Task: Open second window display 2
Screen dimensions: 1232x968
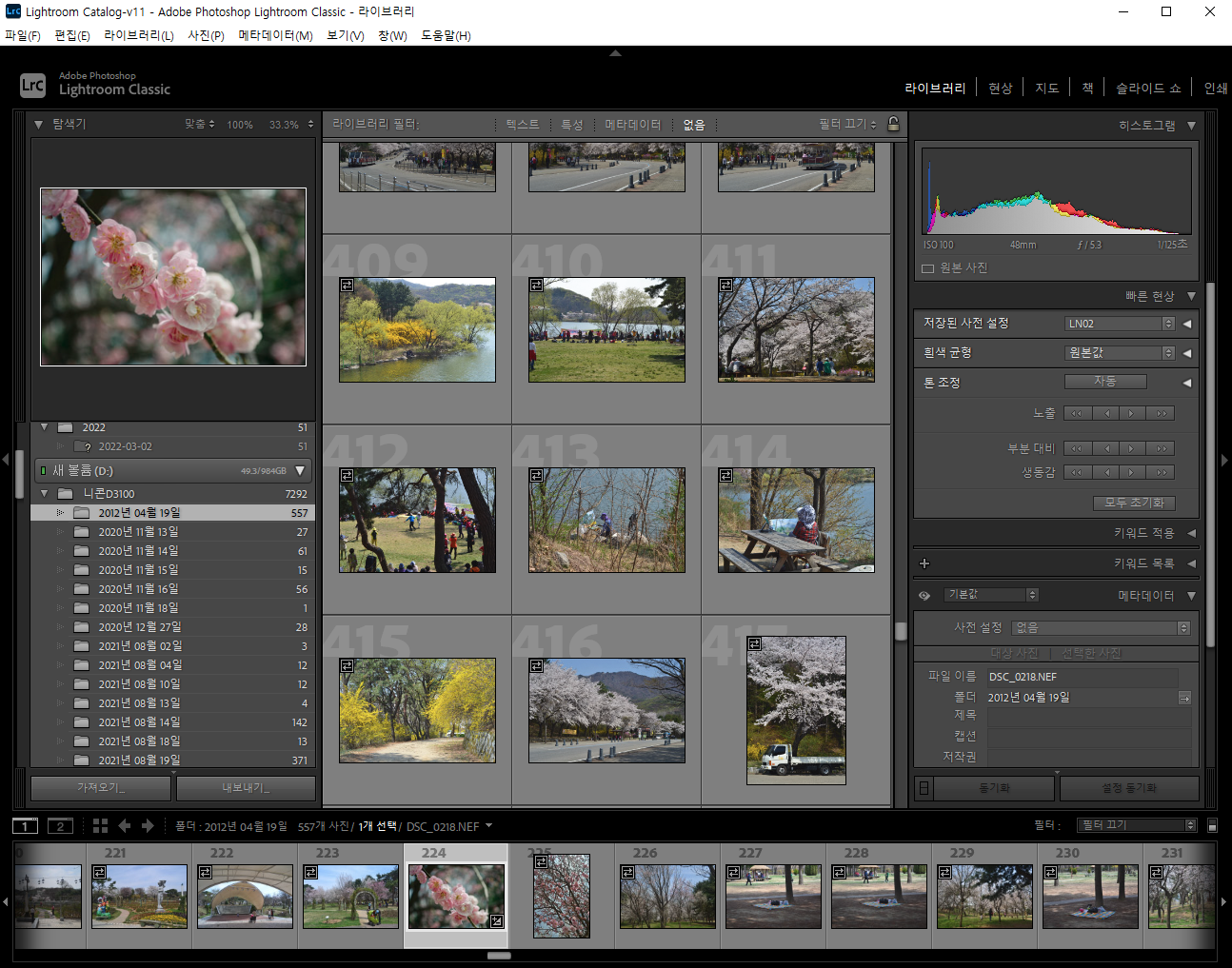Action: (x=60, y=826)
